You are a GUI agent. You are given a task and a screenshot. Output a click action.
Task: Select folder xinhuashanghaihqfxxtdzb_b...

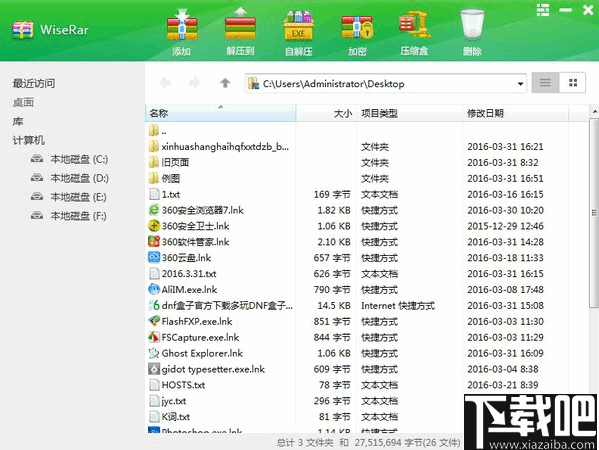tap(220, 147)
